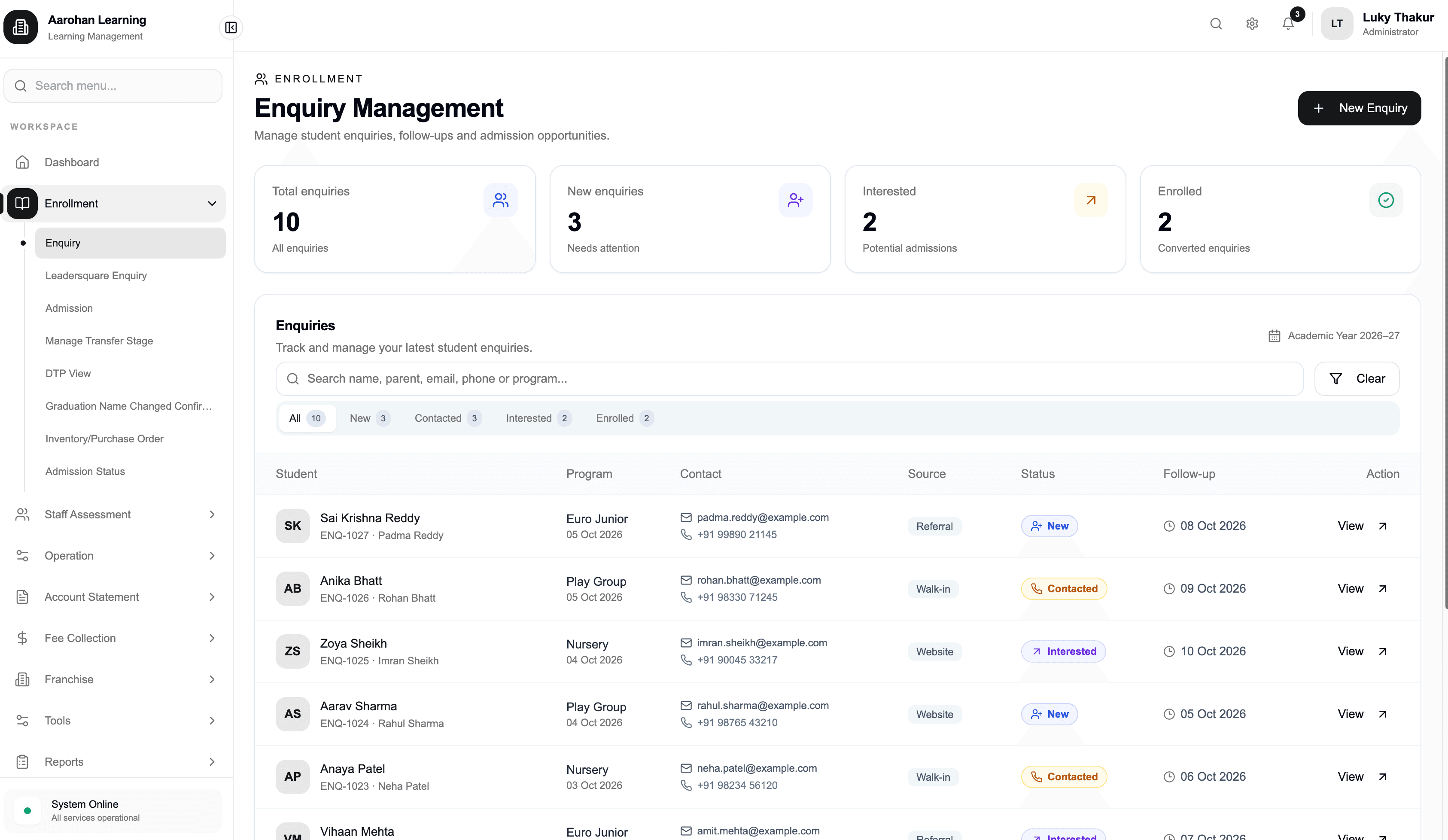Open notifications bell with 3 badge

tap(1288, 24)
